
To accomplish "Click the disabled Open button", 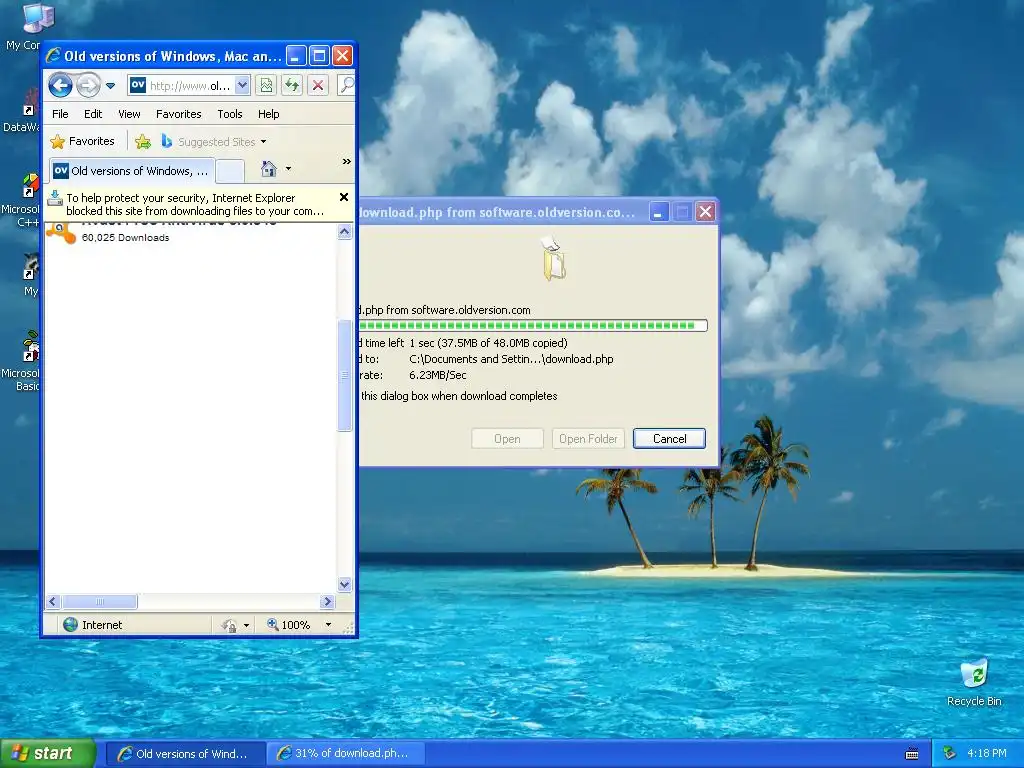I will 507,439.
